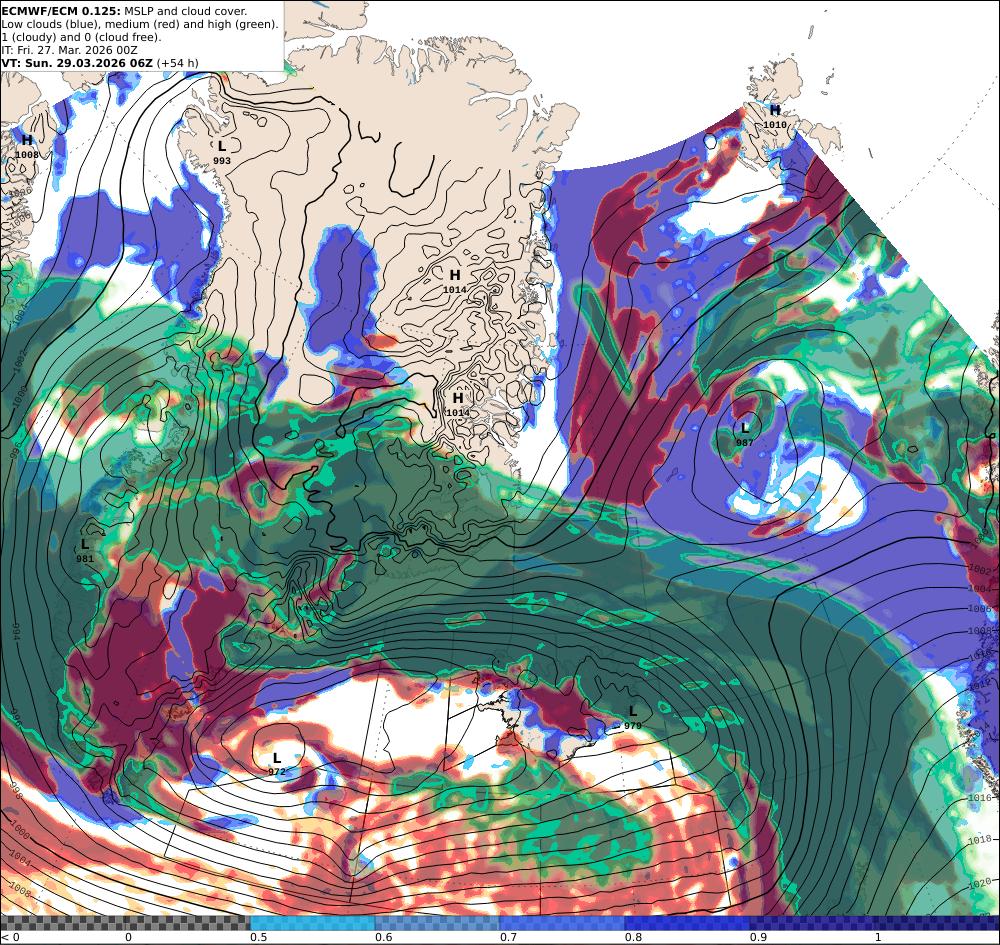Click the '0.6' colorbar tick label

[383, 937]
